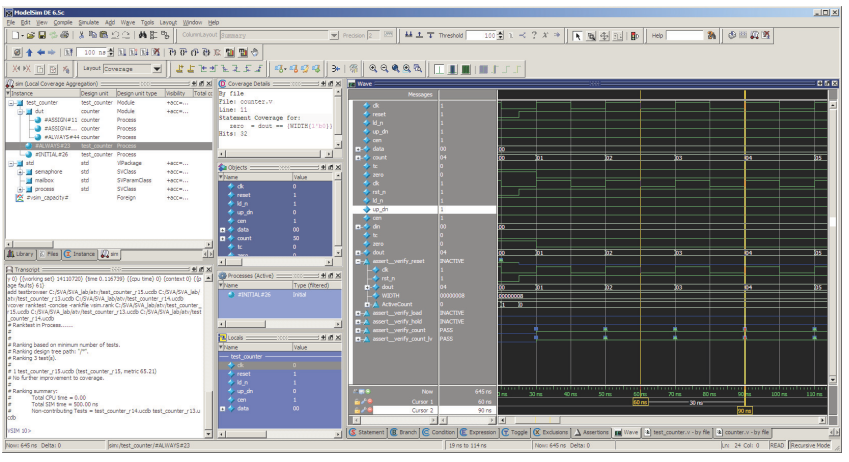Screen dimensions: 849x462
Task: Open the Simulate menu
Action: [88, 22]
